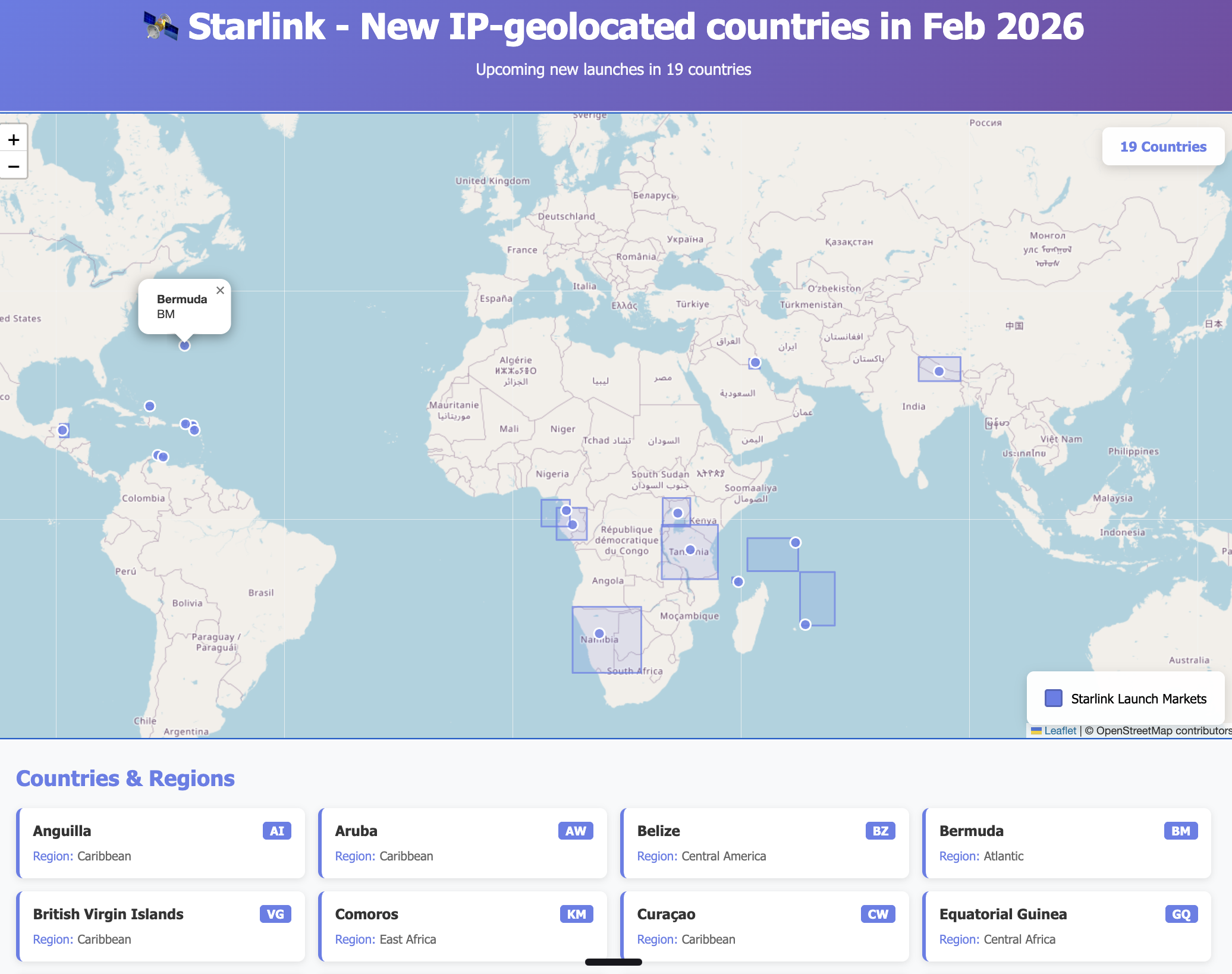
Task: Select the Aruba country card
Action: (x=463, y=843)
